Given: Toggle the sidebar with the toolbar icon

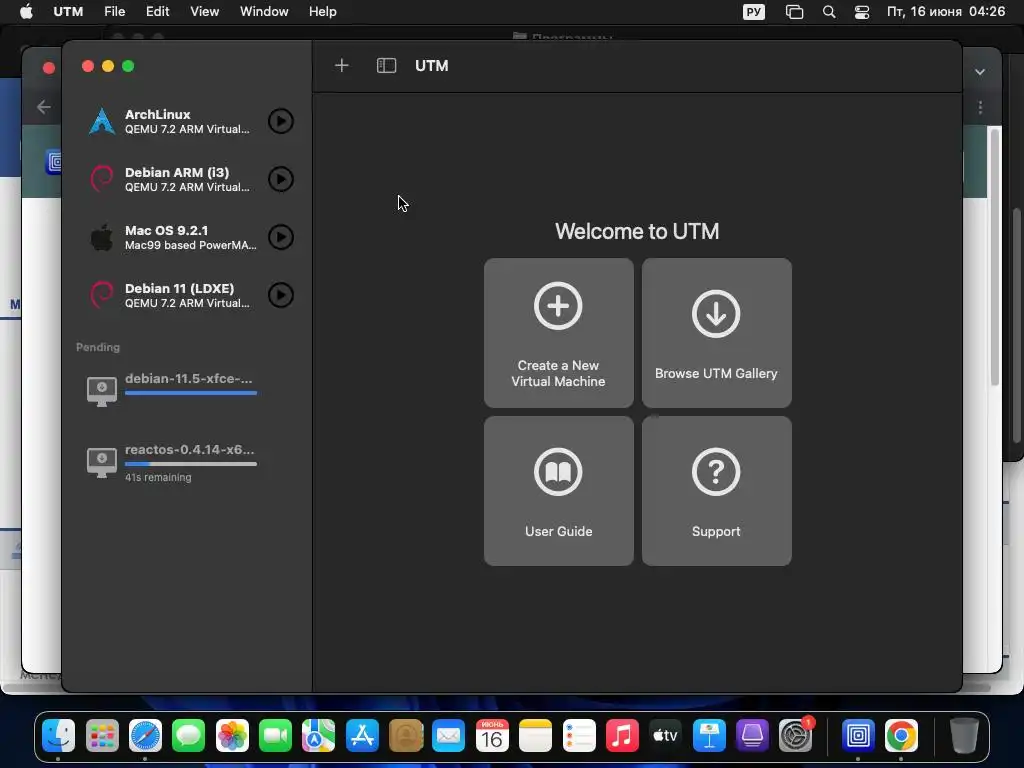Looking at the screenshot, I should tap(387, 65).
